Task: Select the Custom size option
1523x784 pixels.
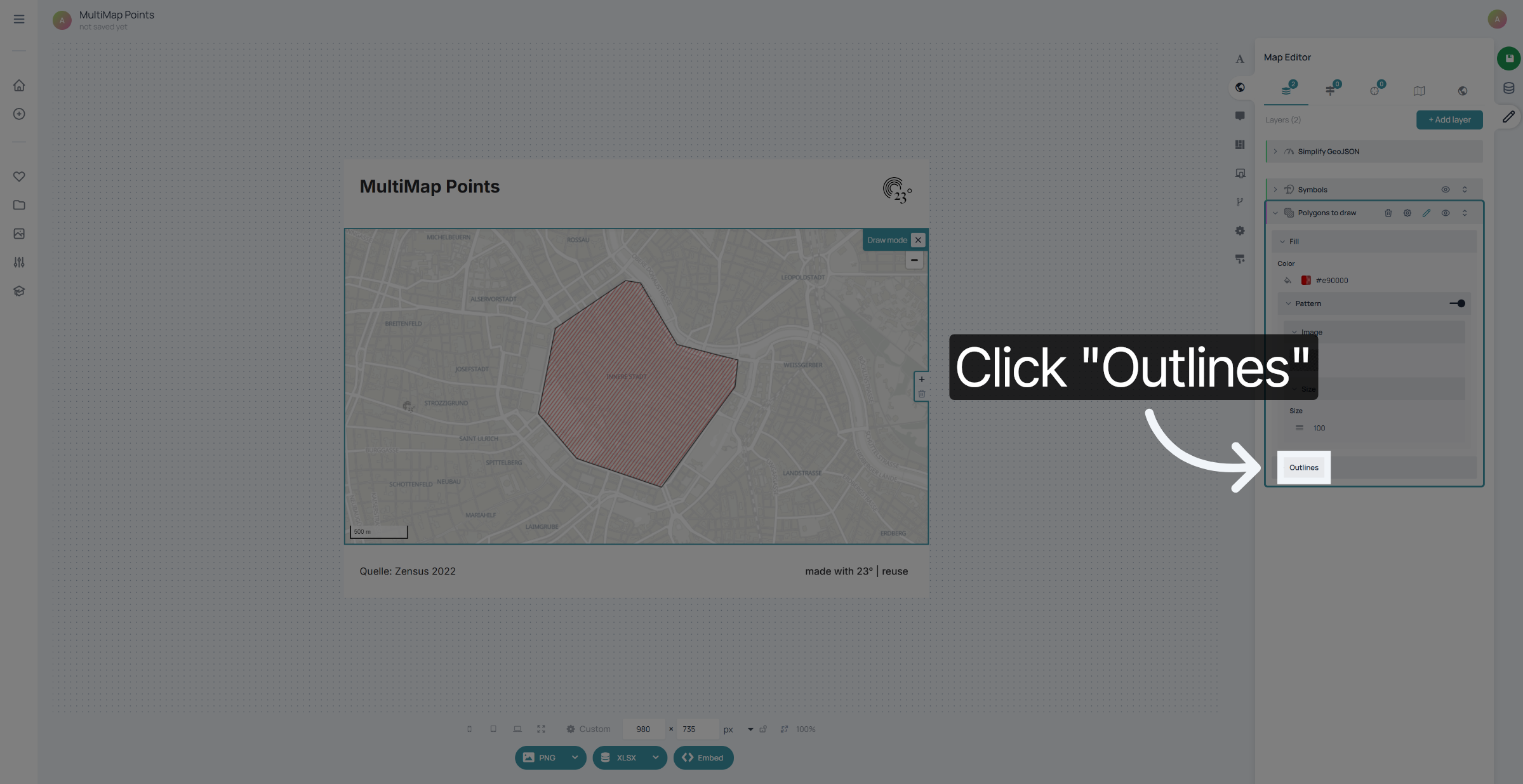Action: (589, 729)
